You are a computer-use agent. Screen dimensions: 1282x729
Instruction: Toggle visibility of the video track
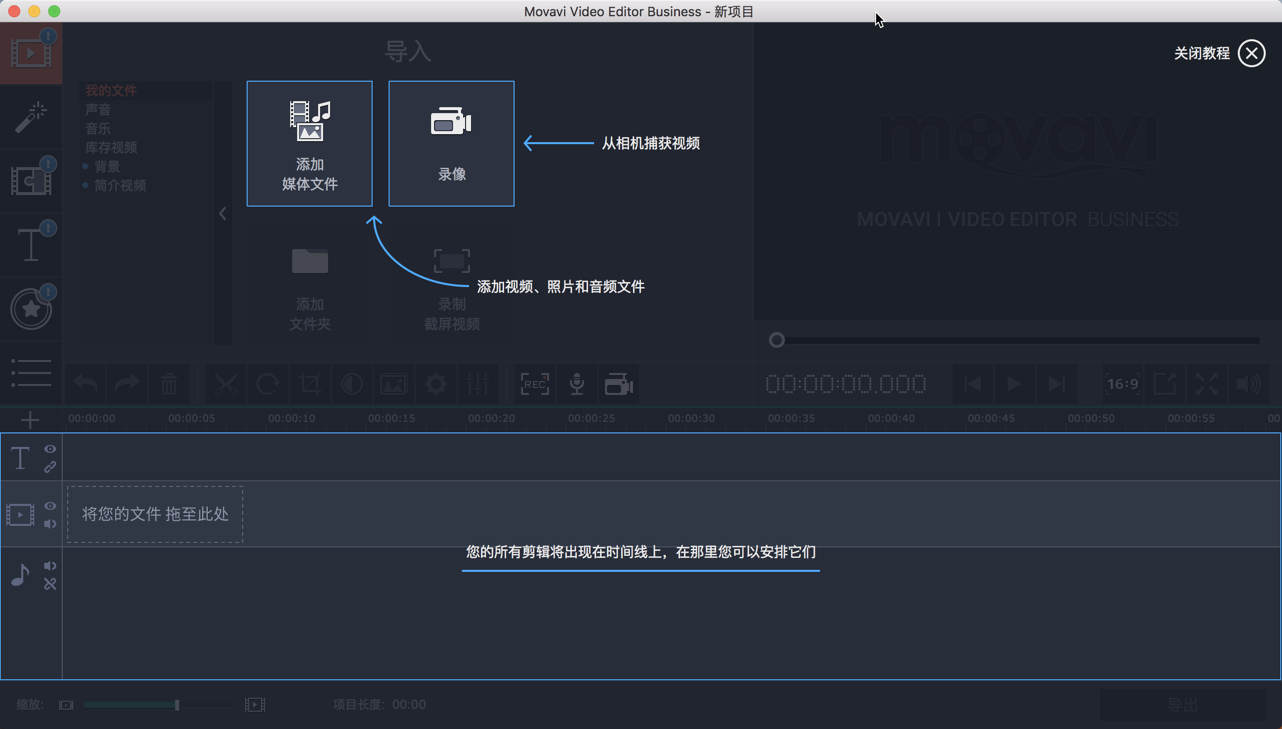click(48, 506)
